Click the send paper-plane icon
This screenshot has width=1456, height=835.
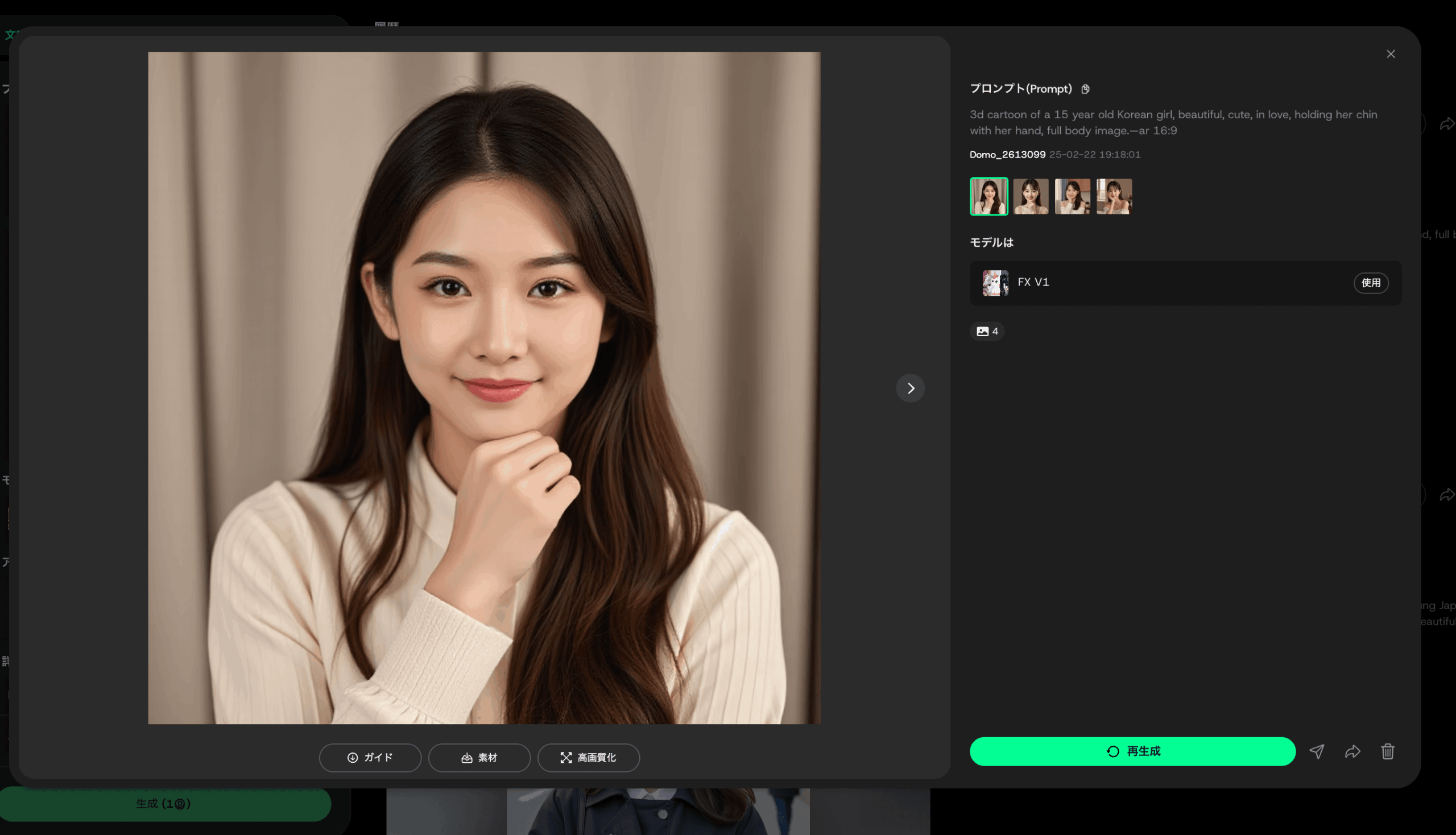pos(1317,751)
